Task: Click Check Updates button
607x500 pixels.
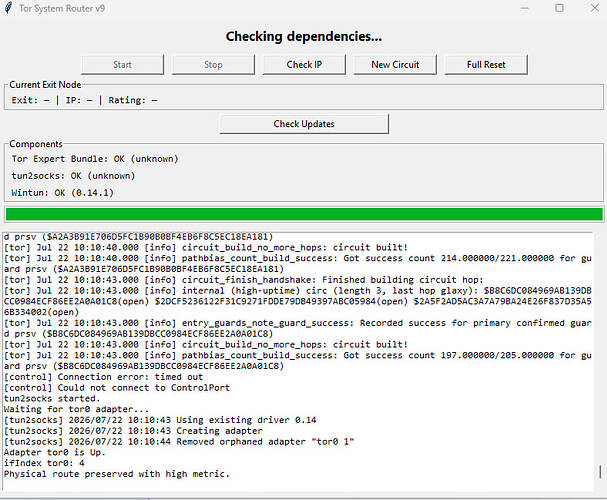Action: coord(304,124)
